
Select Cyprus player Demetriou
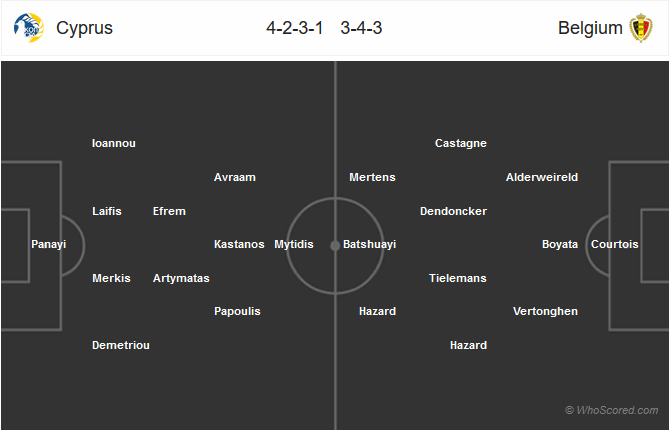coord(121,345)
